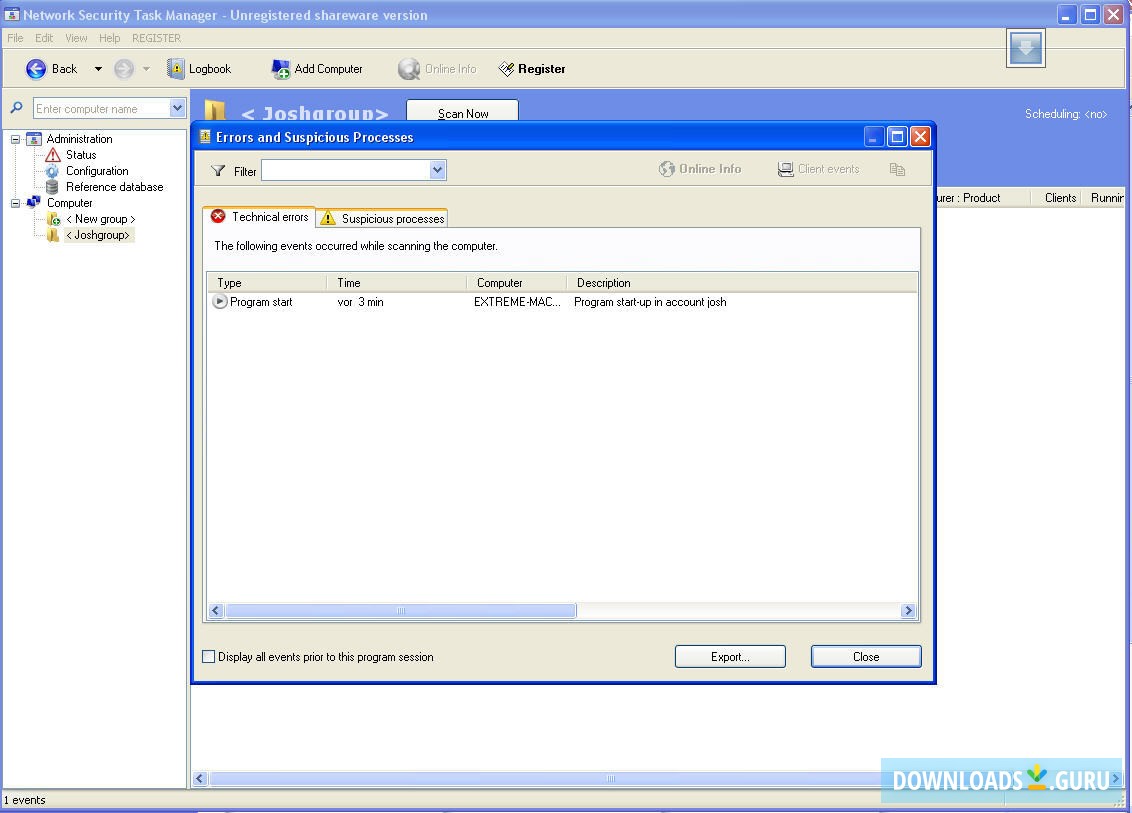Click the Client events button
This screenshot has width=1132, height=813.
[x=819, y=169]
